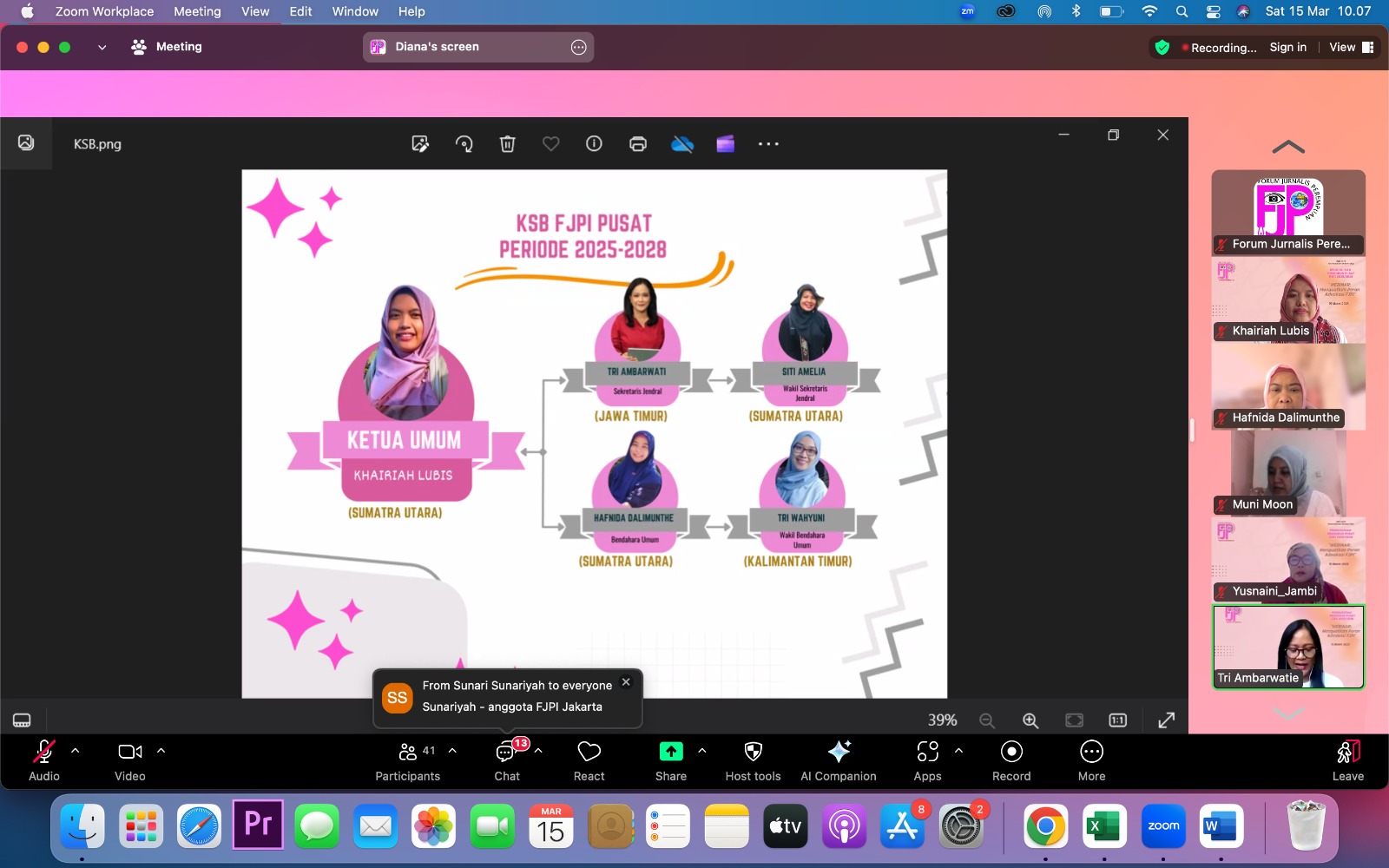
Task: Click the encryption green shield icon
Action: pyautogui.click(x=1162, y=48)
